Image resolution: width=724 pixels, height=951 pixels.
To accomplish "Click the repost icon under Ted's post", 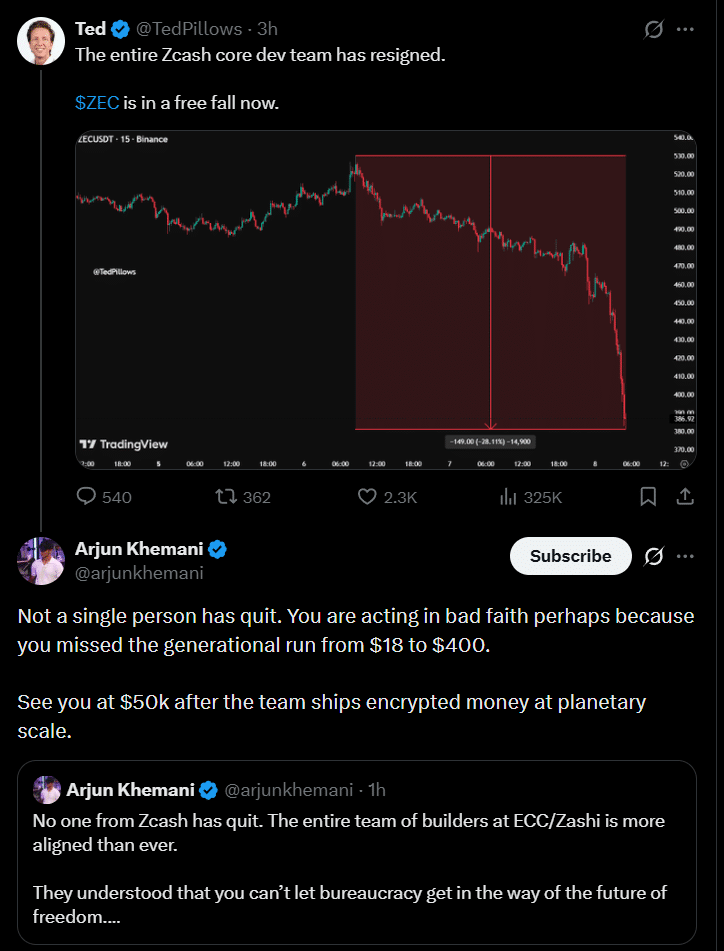I will click(228, 496).
